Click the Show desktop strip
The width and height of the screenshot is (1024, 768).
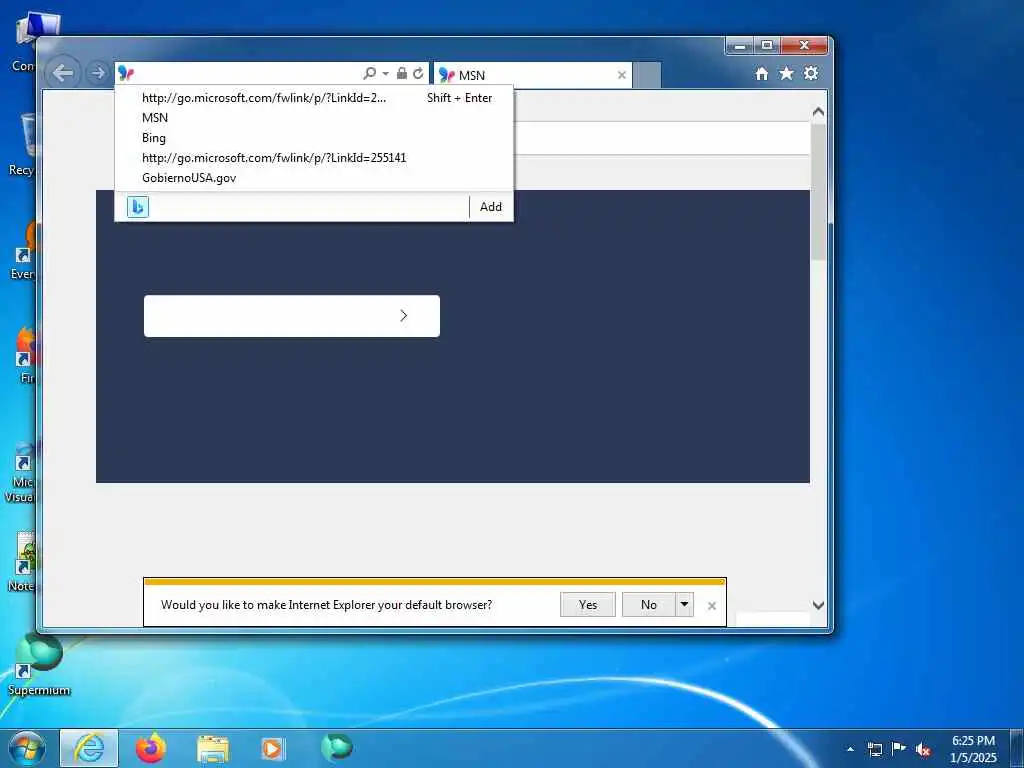1017,748
